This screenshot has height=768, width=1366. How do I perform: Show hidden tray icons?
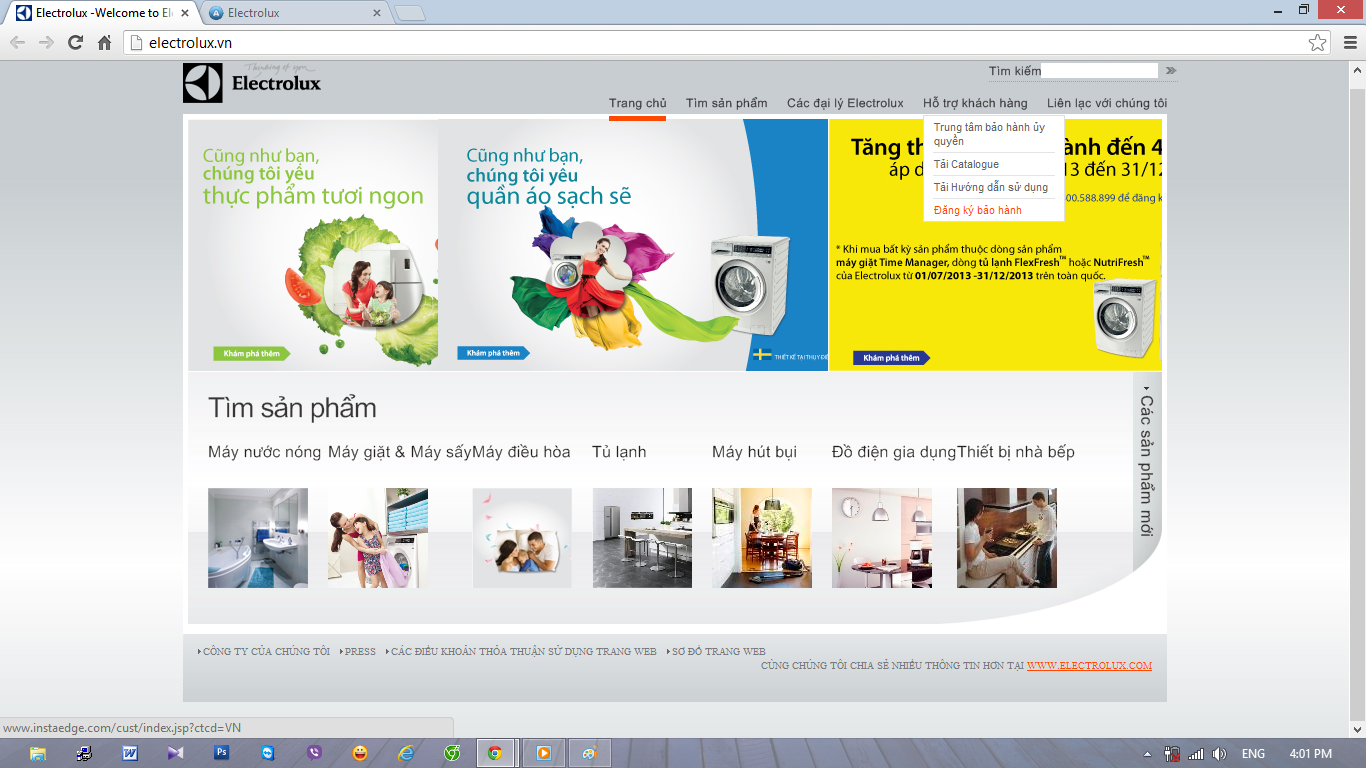click(1148, 754)
